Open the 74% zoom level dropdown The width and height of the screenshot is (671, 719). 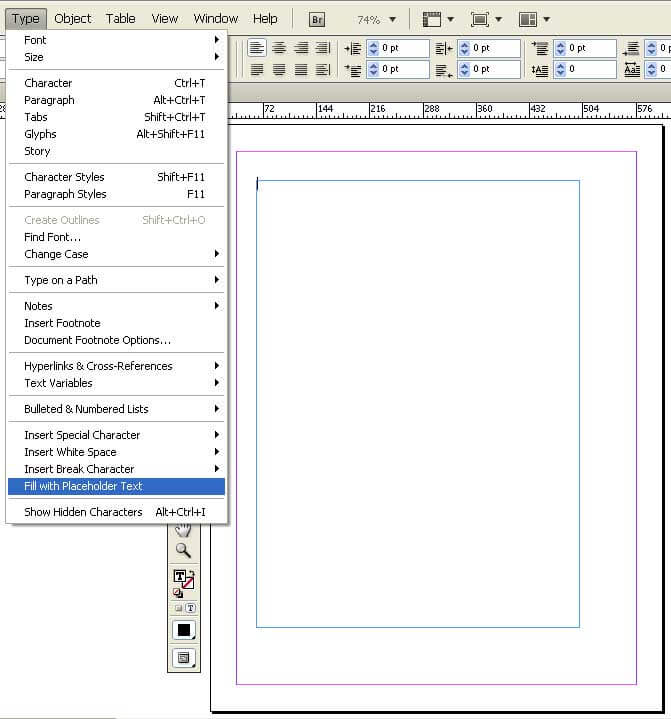pos(393,20)
